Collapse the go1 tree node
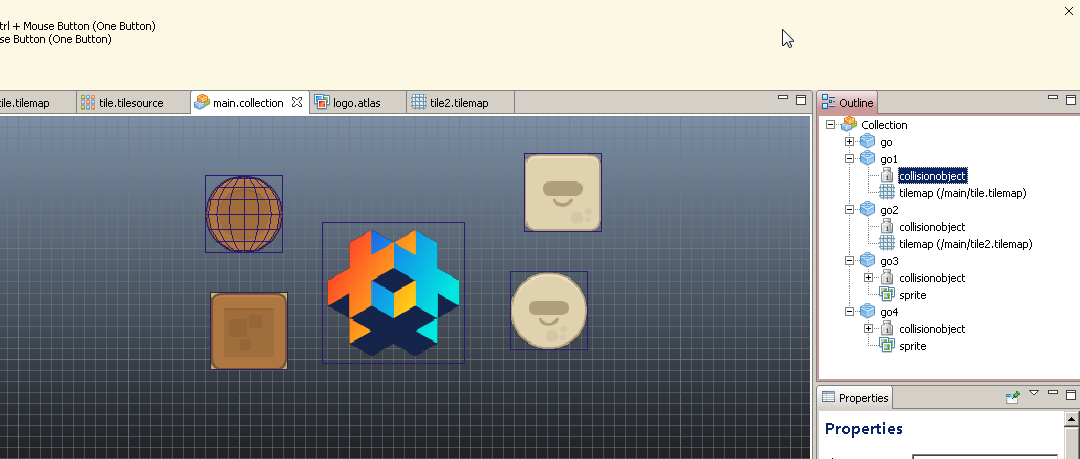The image size is (1080, 459). click(x=849, y=159)
